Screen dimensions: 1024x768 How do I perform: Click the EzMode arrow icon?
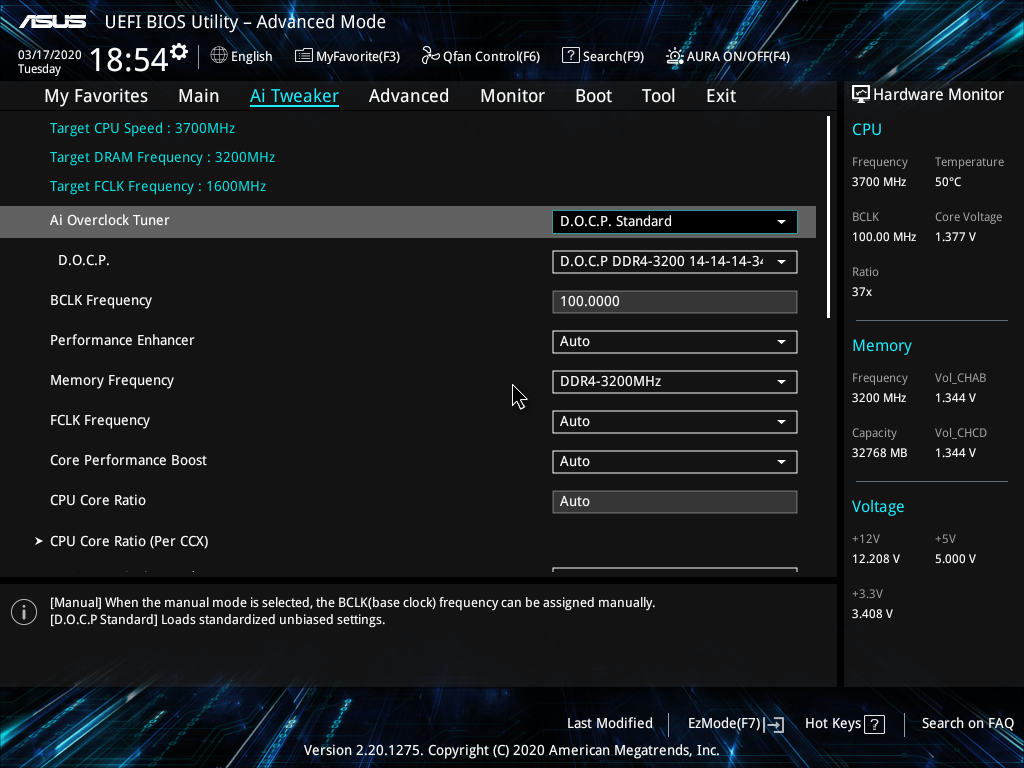tap(774, 724)
